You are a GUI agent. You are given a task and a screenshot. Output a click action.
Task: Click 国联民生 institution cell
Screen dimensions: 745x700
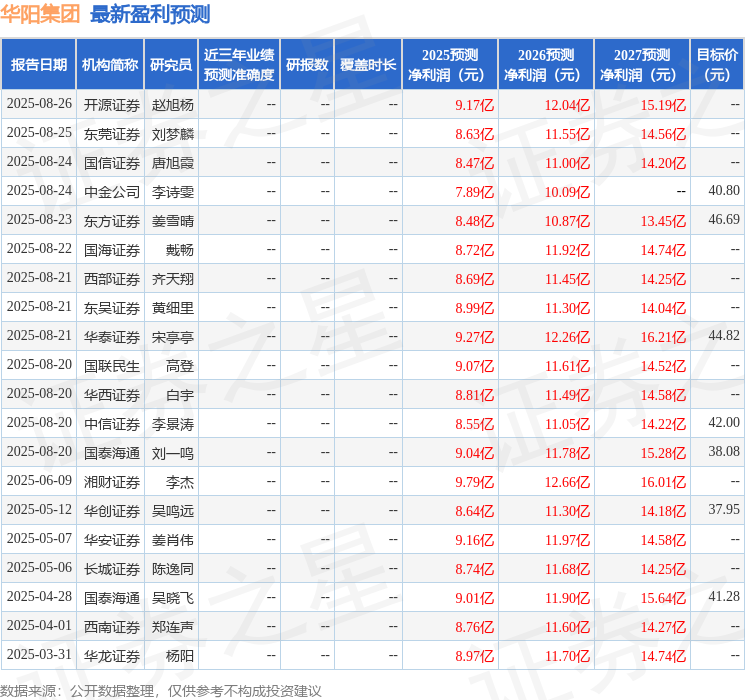(x=112, y=366)
